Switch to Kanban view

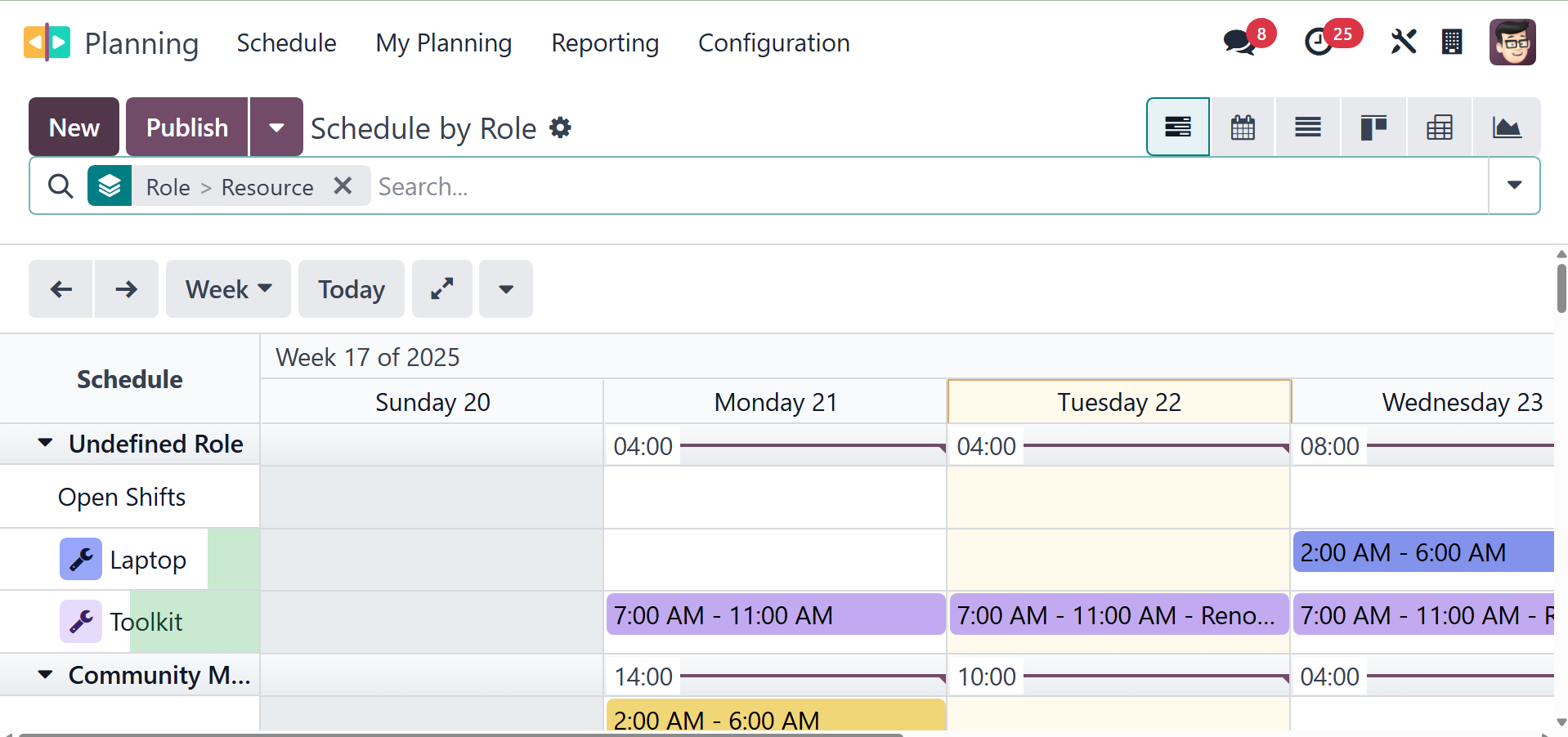click(1373, 127)
